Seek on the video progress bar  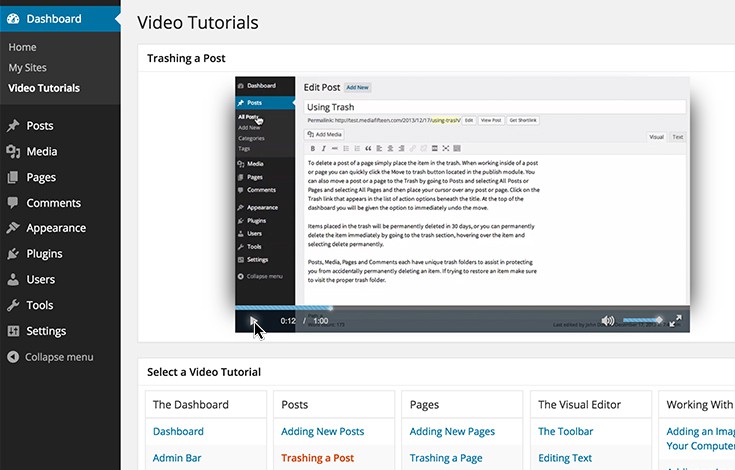point(462,308)
